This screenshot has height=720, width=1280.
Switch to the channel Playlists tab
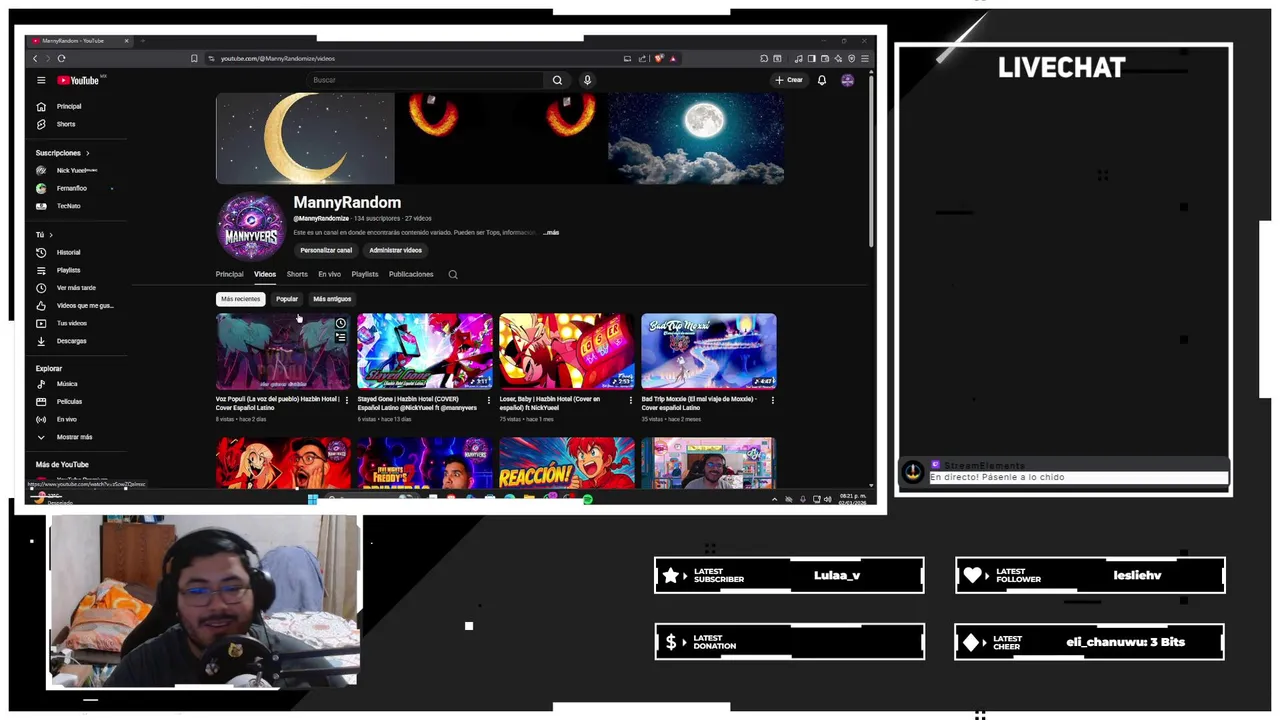(365, 274)
